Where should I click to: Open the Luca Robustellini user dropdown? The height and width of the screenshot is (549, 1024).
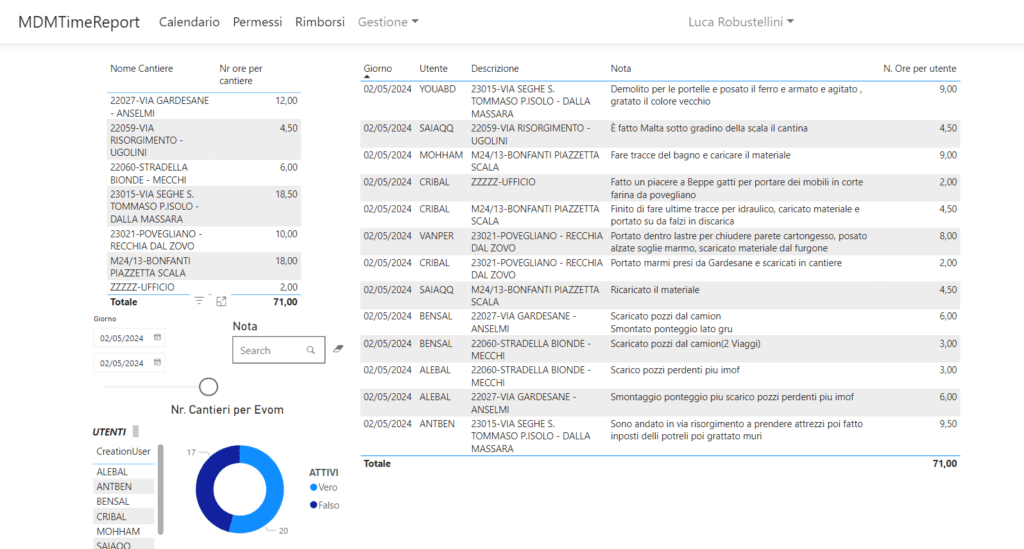(741, 22)
